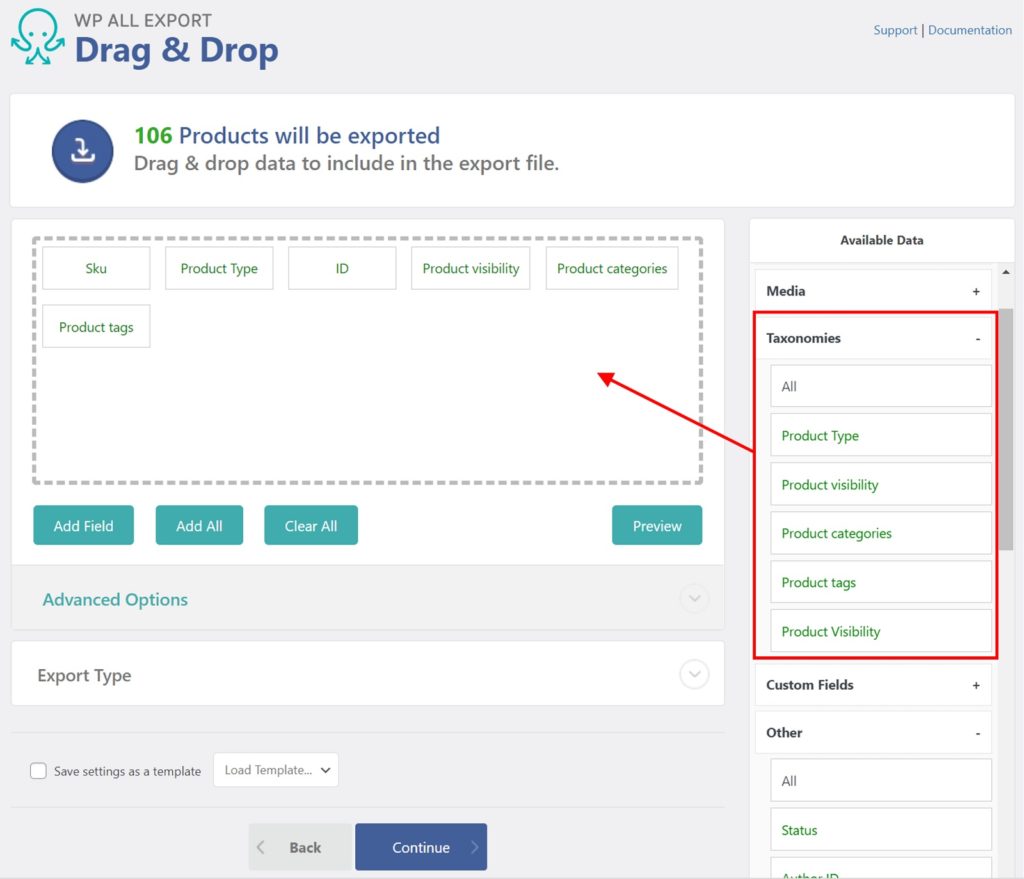Select the Sku field in the export area

[95, 268]
